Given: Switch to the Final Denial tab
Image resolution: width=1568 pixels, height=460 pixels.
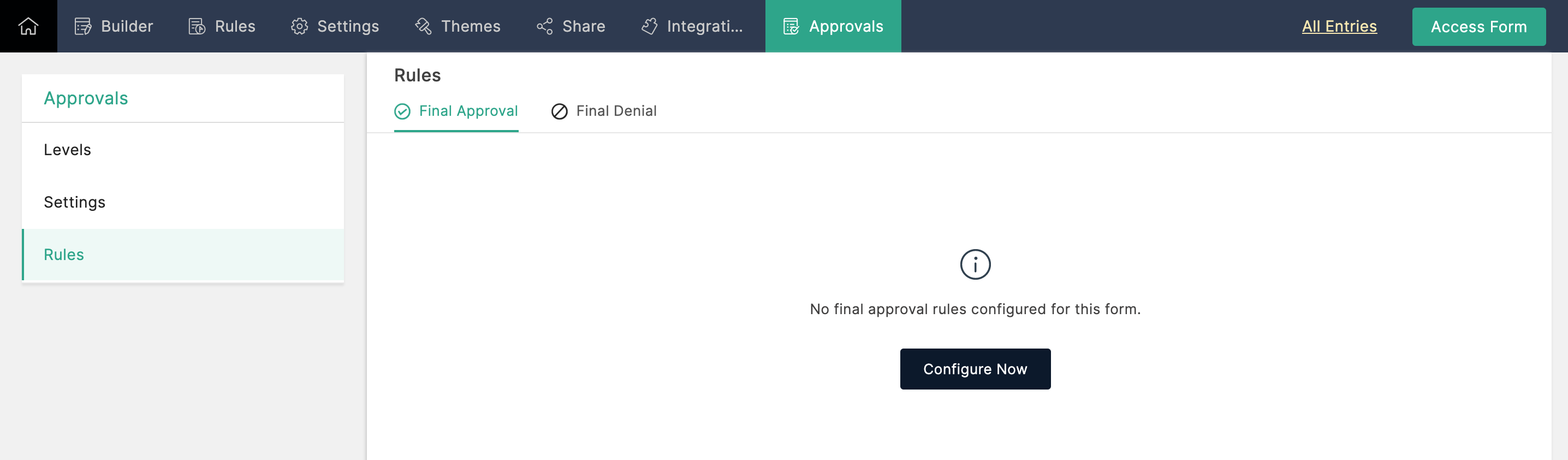Looking at the screenshot, I should point(615,111).
